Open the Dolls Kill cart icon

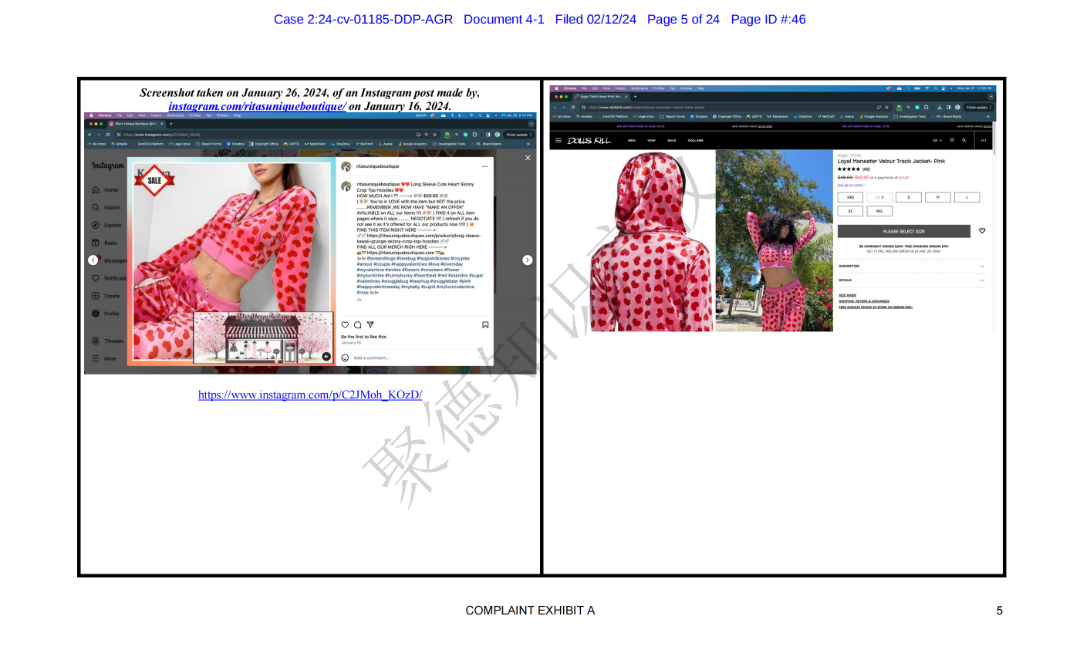[x=984, y=141]
